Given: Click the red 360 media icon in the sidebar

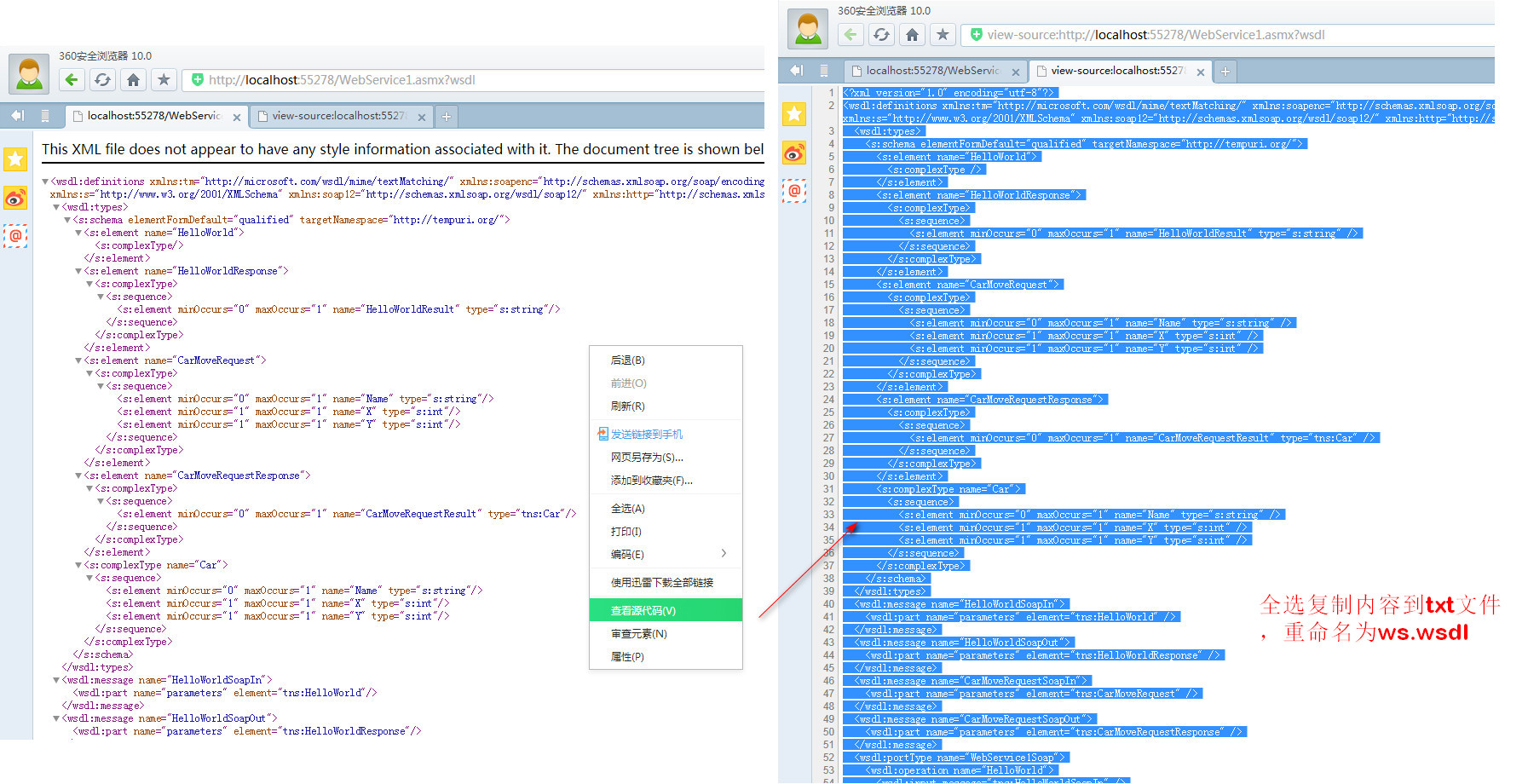Looking at the screenshot, I should 15,199.
